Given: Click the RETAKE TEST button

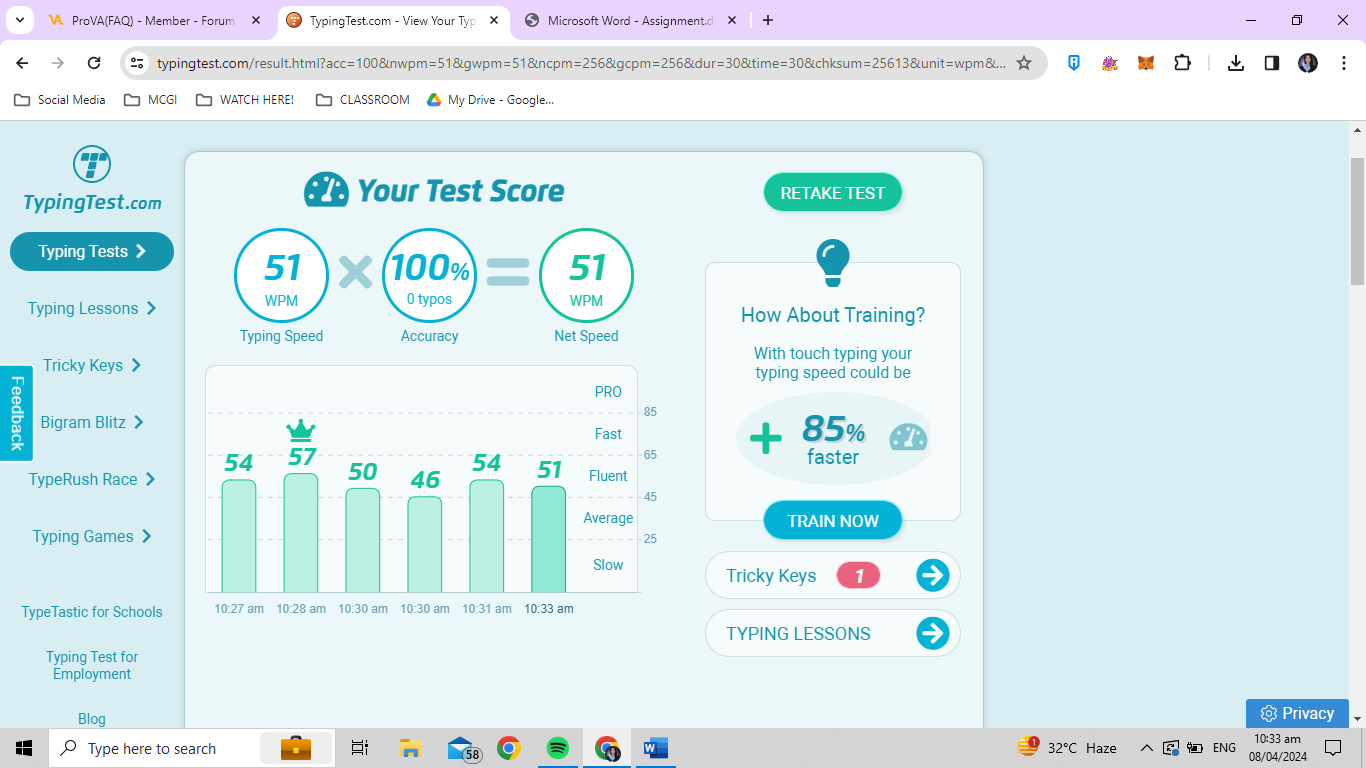Looking at the screenshot, I should tap(833, 193).
